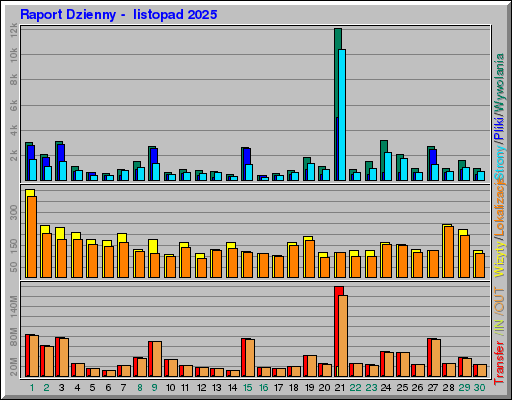Click day label '12' on the x-axis
The width and height of the screenshot is (512, 400).
click(x=201, y=388)
